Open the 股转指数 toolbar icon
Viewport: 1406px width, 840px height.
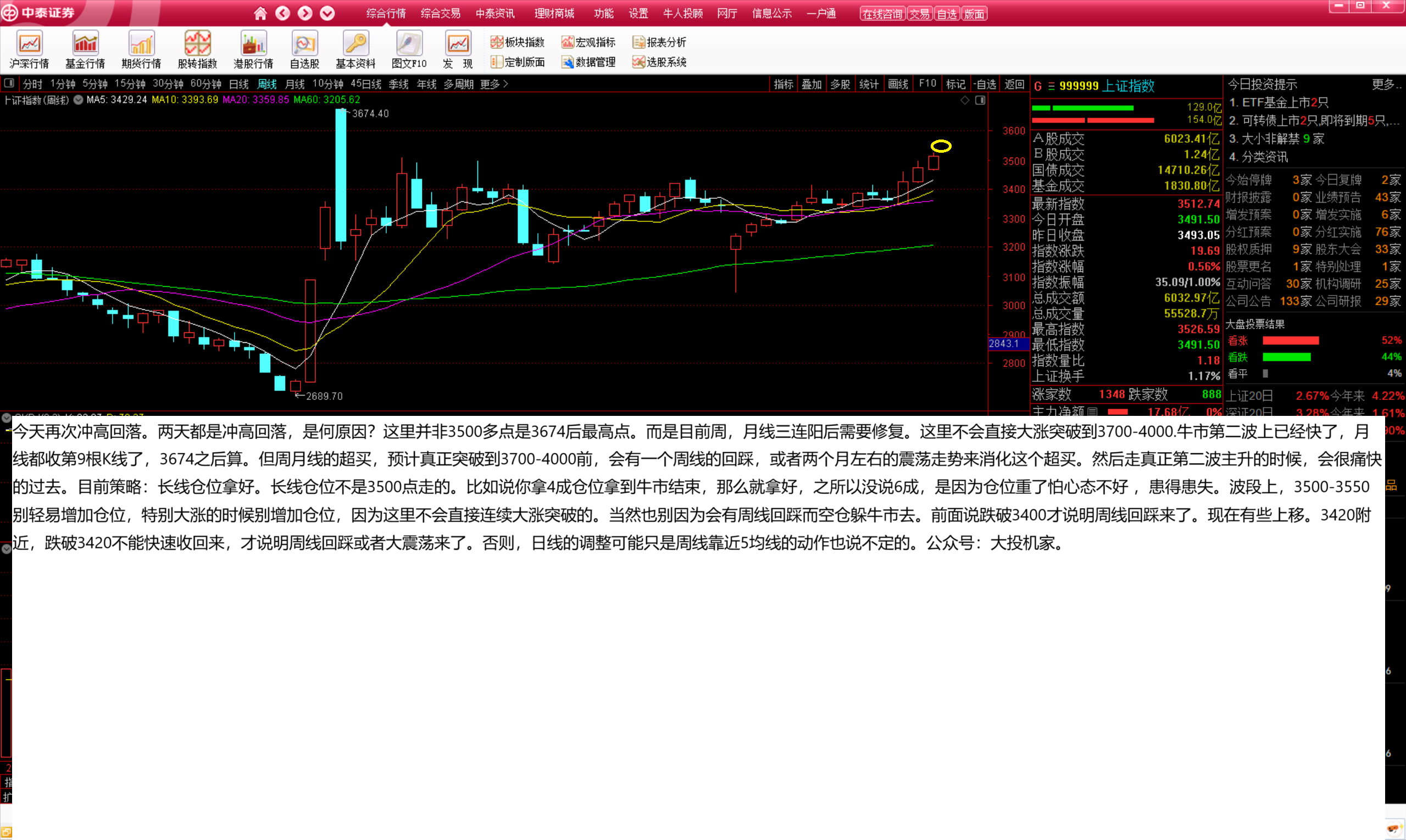198,50
